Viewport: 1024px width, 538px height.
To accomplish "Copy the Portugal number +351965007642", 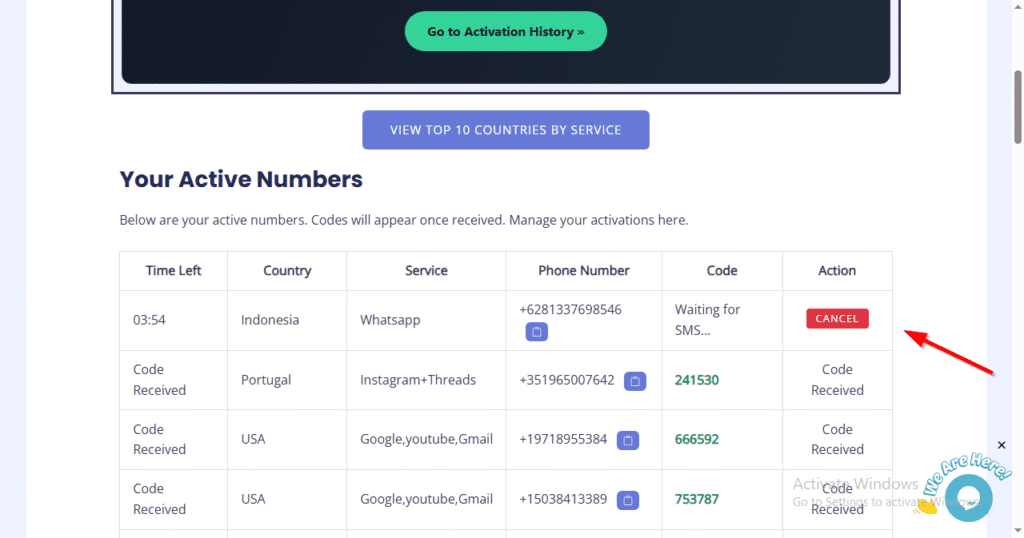I will click(x=635, y=381).
